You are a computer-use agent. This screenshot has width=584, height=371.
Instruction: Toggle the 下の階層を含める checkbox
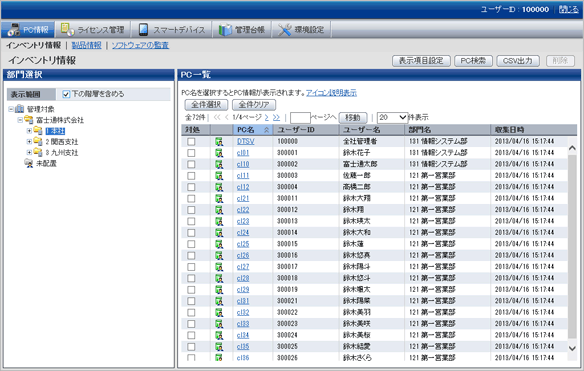(x=66, y=94)
